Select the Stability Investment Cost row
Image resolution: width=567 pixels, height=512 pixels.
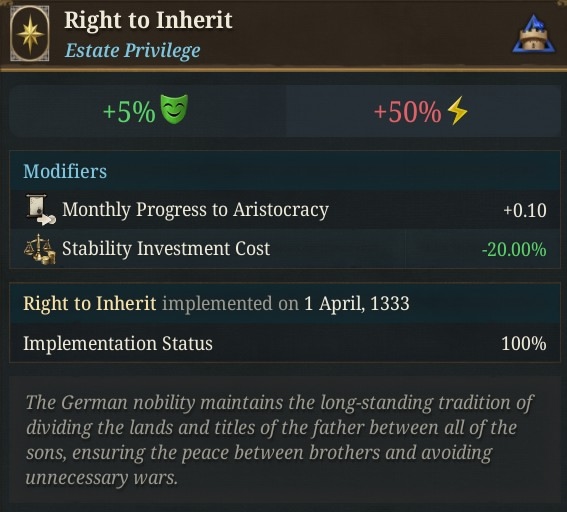point(285,249)
